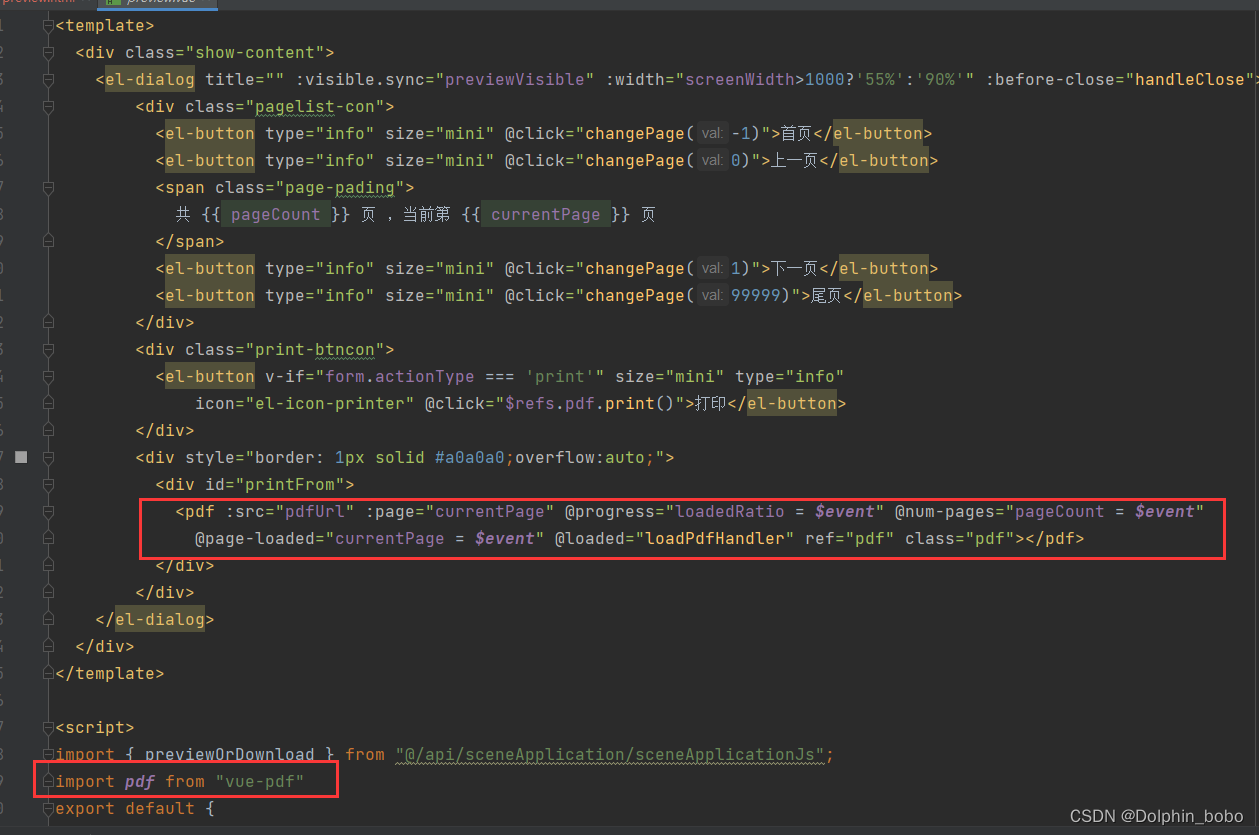Fold the opening <el-dialog title line
Viewport: 1259px width, 835px height.
click(49, 79)
